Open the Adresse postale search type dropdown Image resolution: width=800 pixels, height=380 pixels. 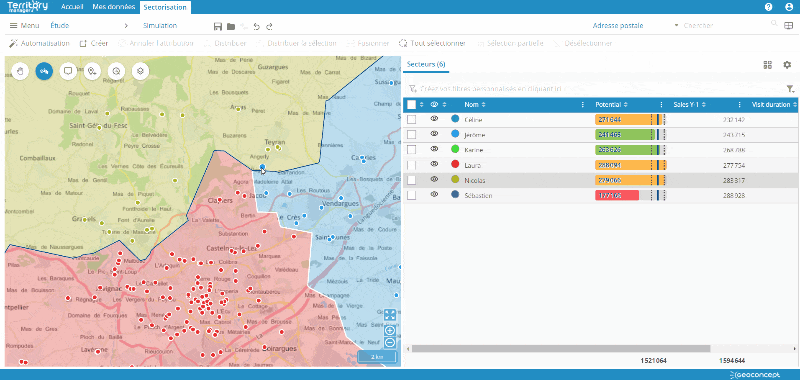(x=637, y=26)
